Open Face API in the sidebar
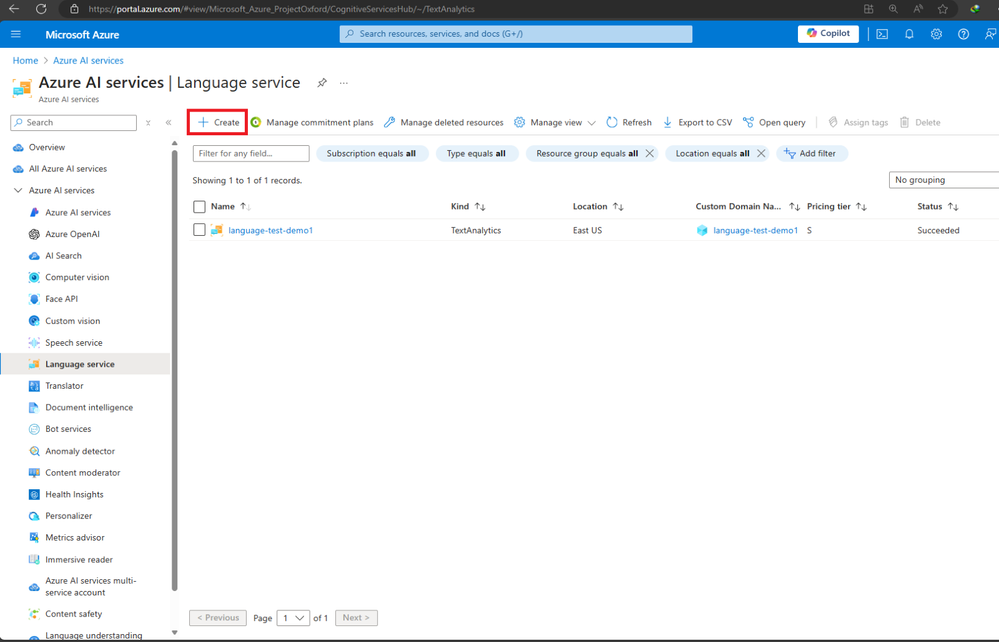The height and width of the screenshot is (642, 999). [x=61, y=299]
